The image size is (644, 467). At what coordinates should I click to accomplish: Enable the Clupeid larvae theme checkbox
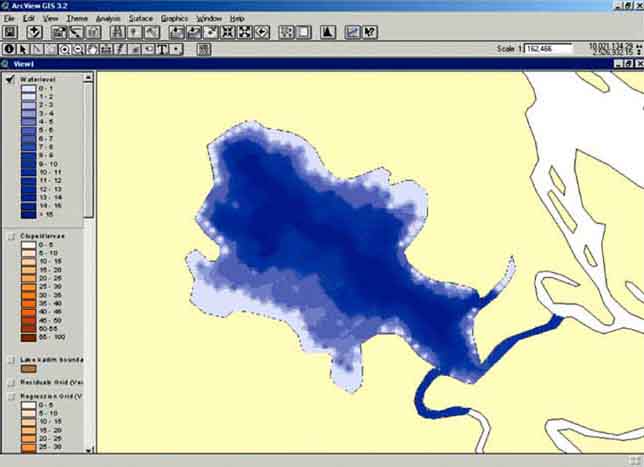(10, 238)
